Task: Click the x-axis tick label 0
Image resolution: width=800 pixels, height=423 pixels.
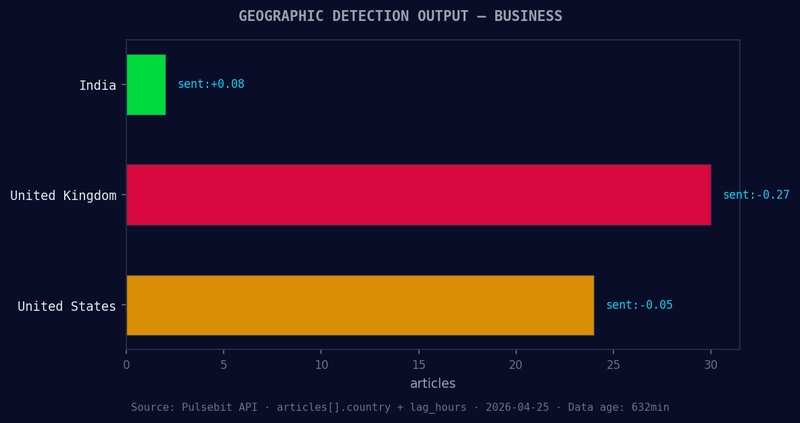Action: coord(127,365)
